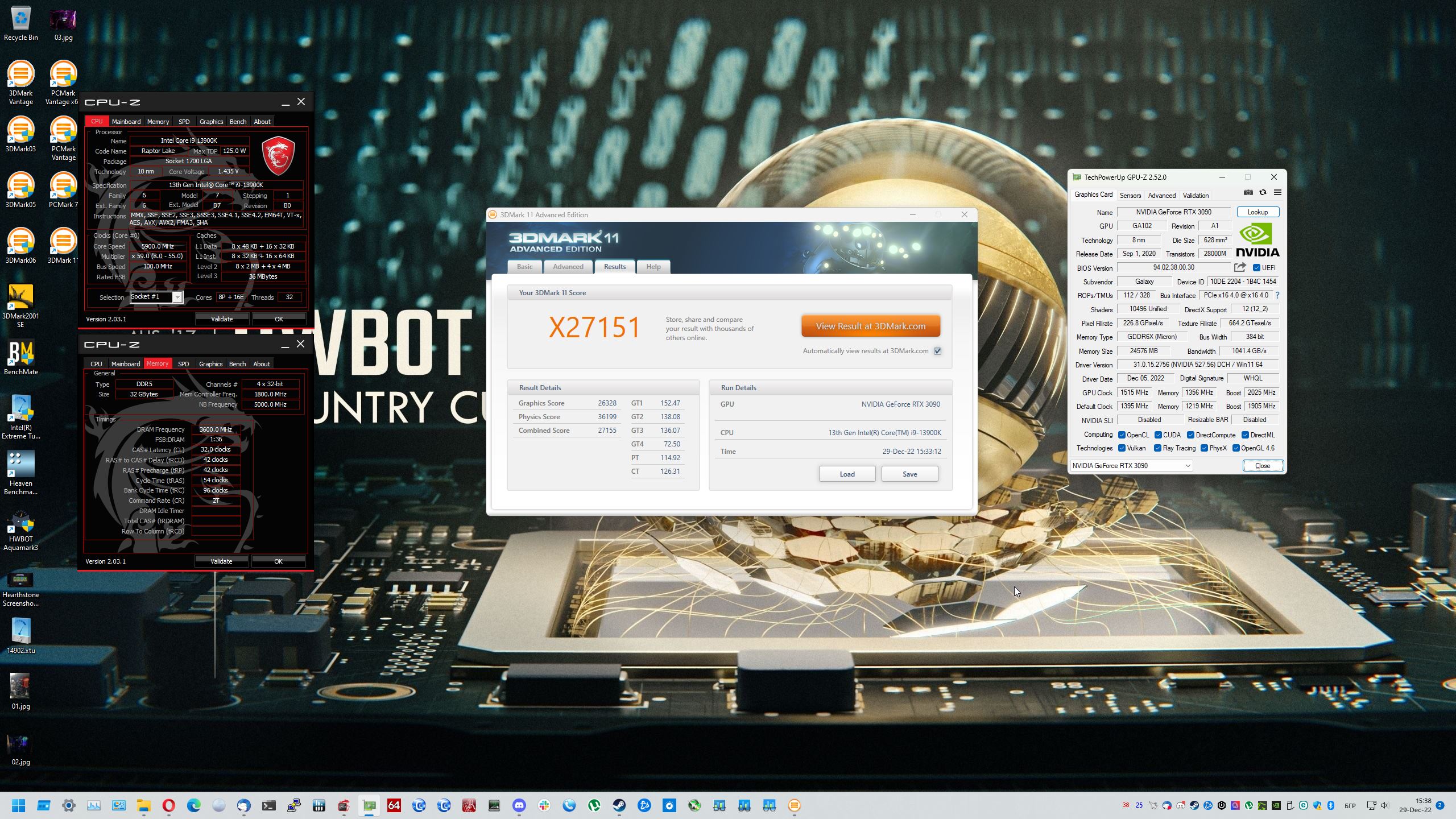Click the GPU-Z refresh icon

(x=1263, y=193)
